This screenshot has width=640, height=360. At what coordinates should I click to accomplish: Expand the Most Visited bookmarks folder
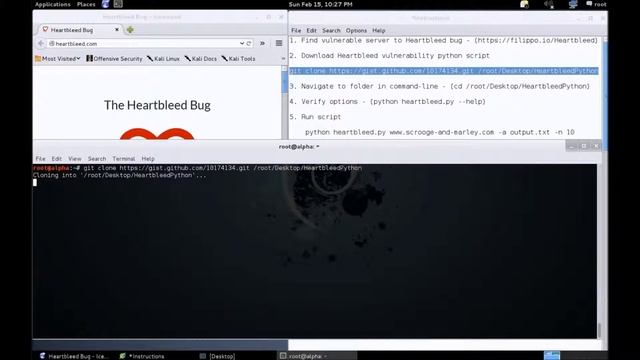pyautogui.click(x=58, y=59)
